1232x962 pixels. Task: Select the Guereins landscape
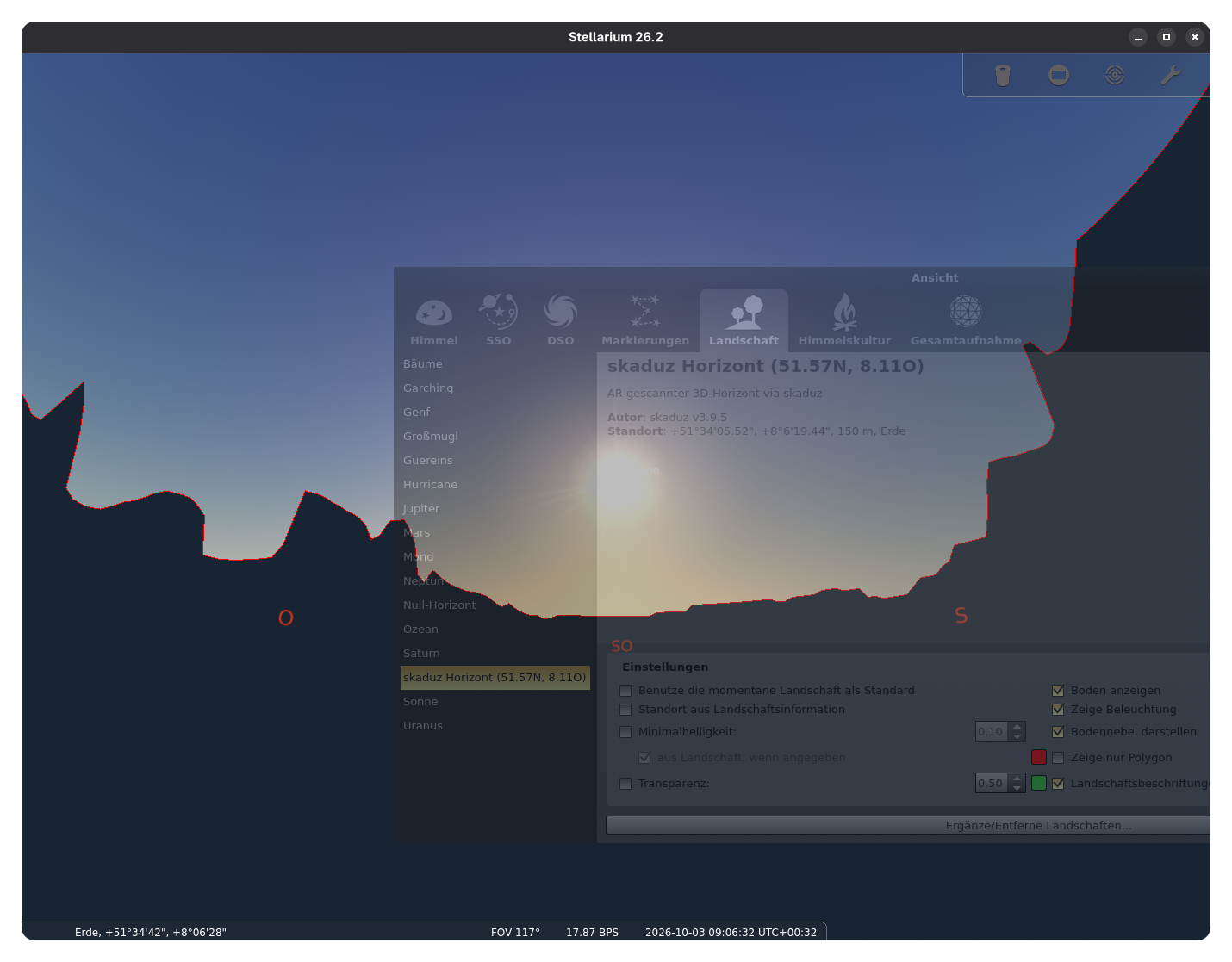tap(495, 461)
